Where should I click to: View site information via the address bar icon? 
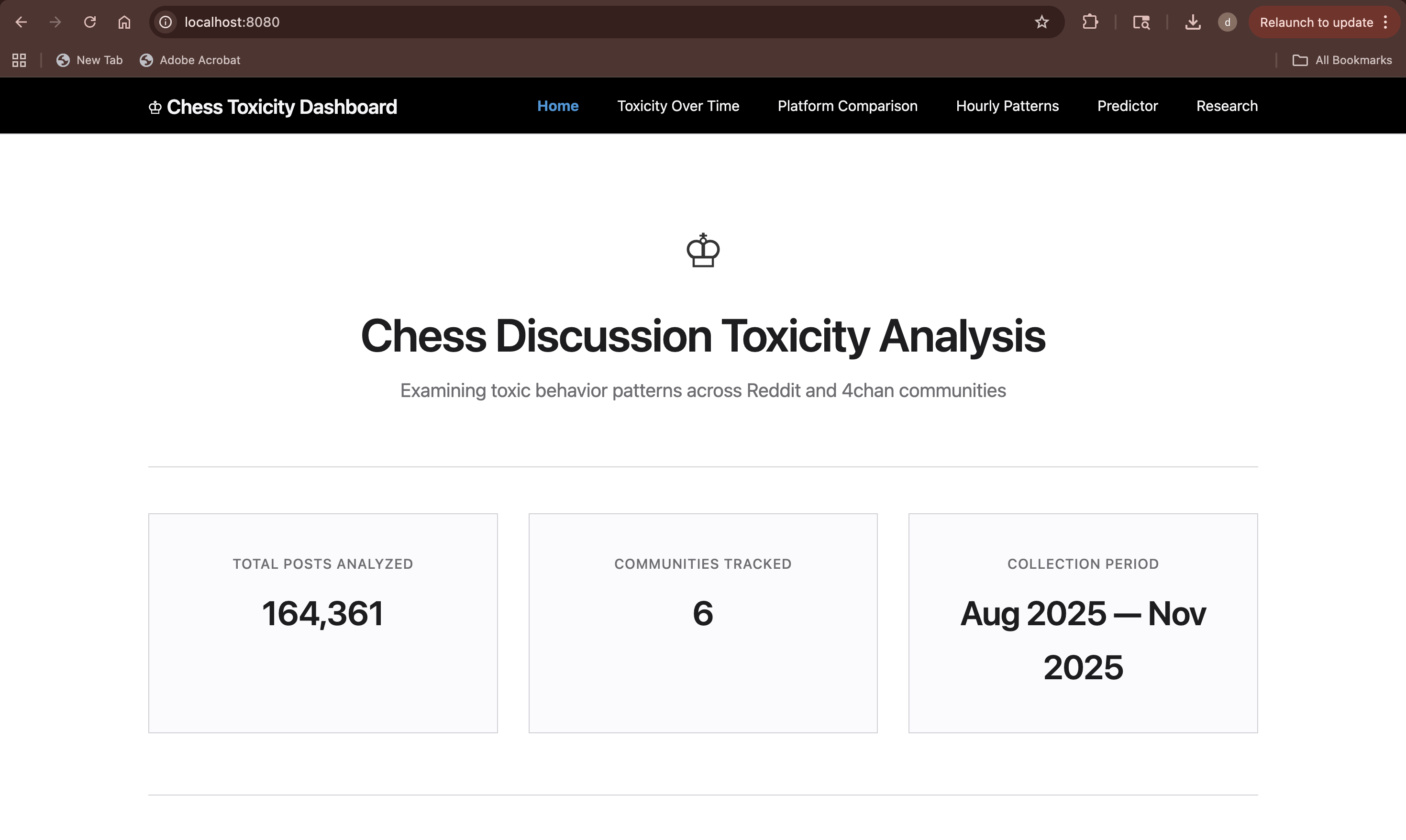click(x=165, y=22)
